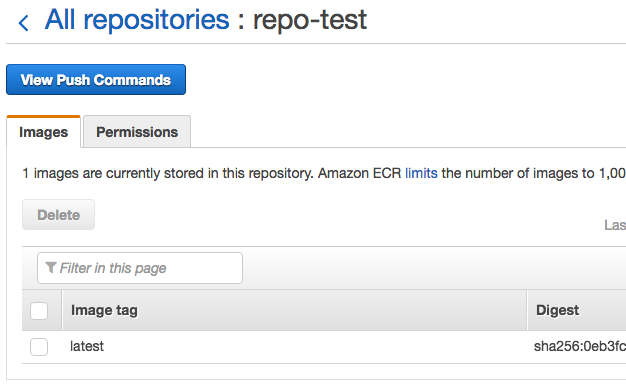This screenshot has width=626, height=389.
Task: Check the box for the latest image
Action: (39, 347)
